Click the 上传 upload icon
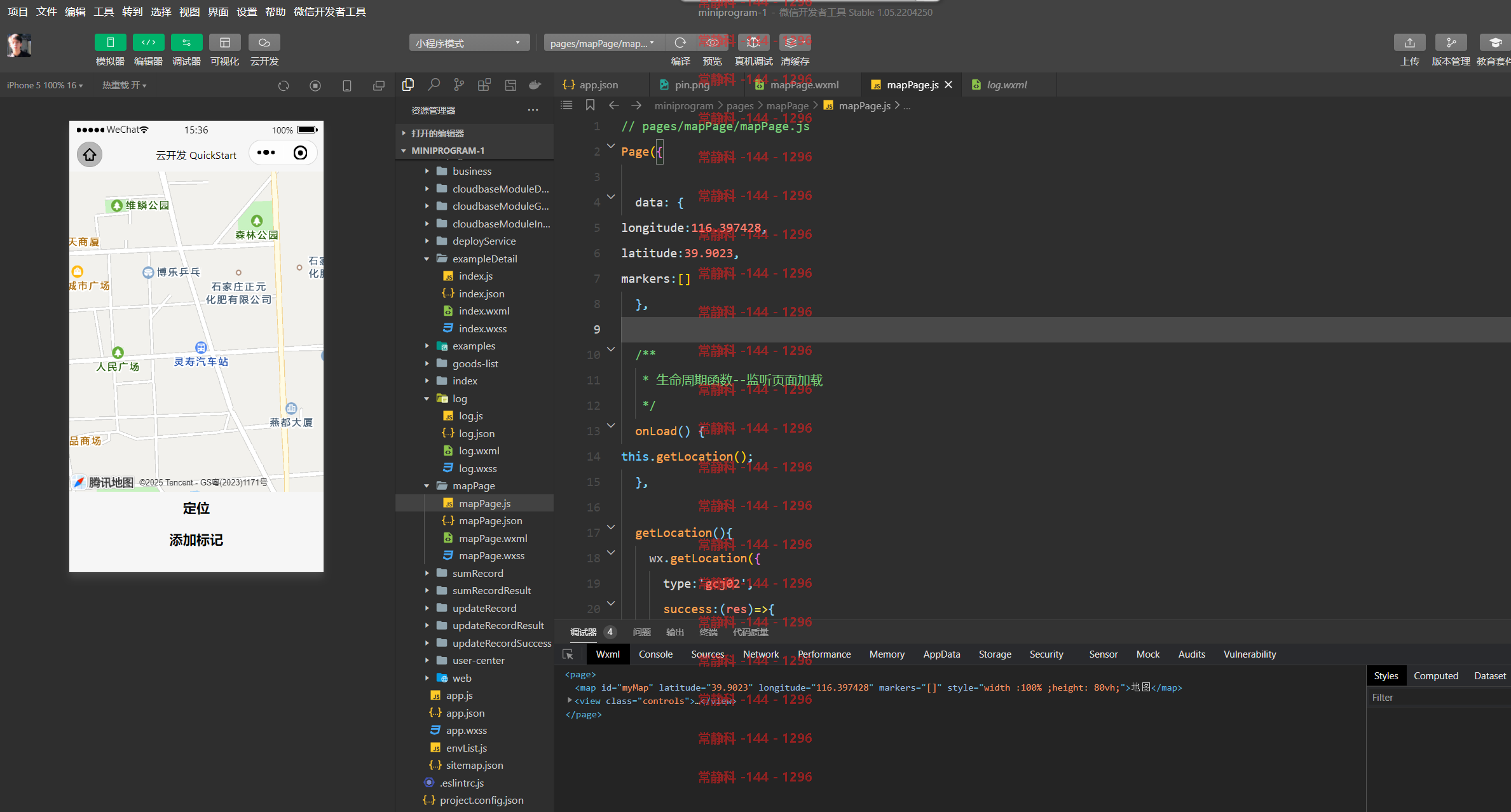Image resolution: width=1511 pixels, height=812 pixels. click(x=1409, y=43)
